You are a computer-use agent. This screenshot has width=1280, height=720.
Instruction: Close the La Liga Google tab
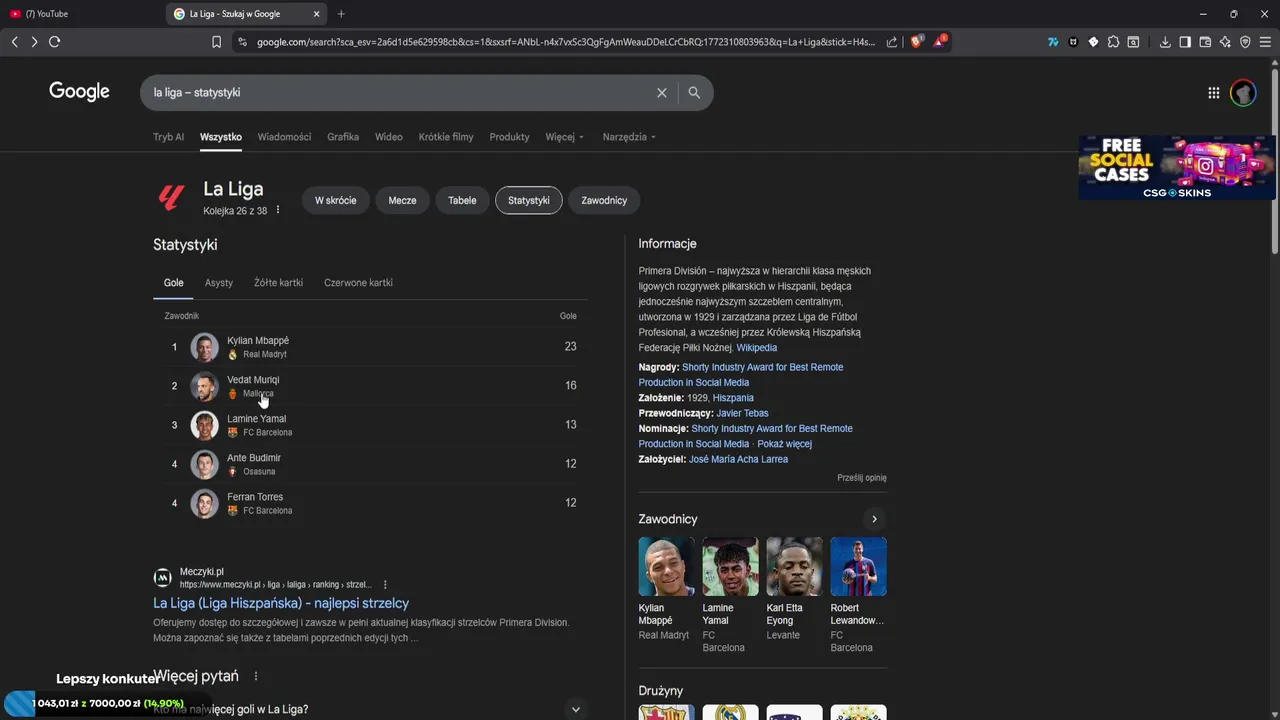[316, 14]
